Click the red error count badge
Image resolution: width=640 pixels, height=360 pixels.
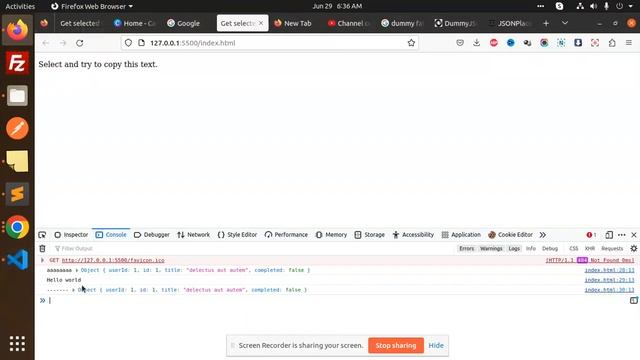coord(591,235)
